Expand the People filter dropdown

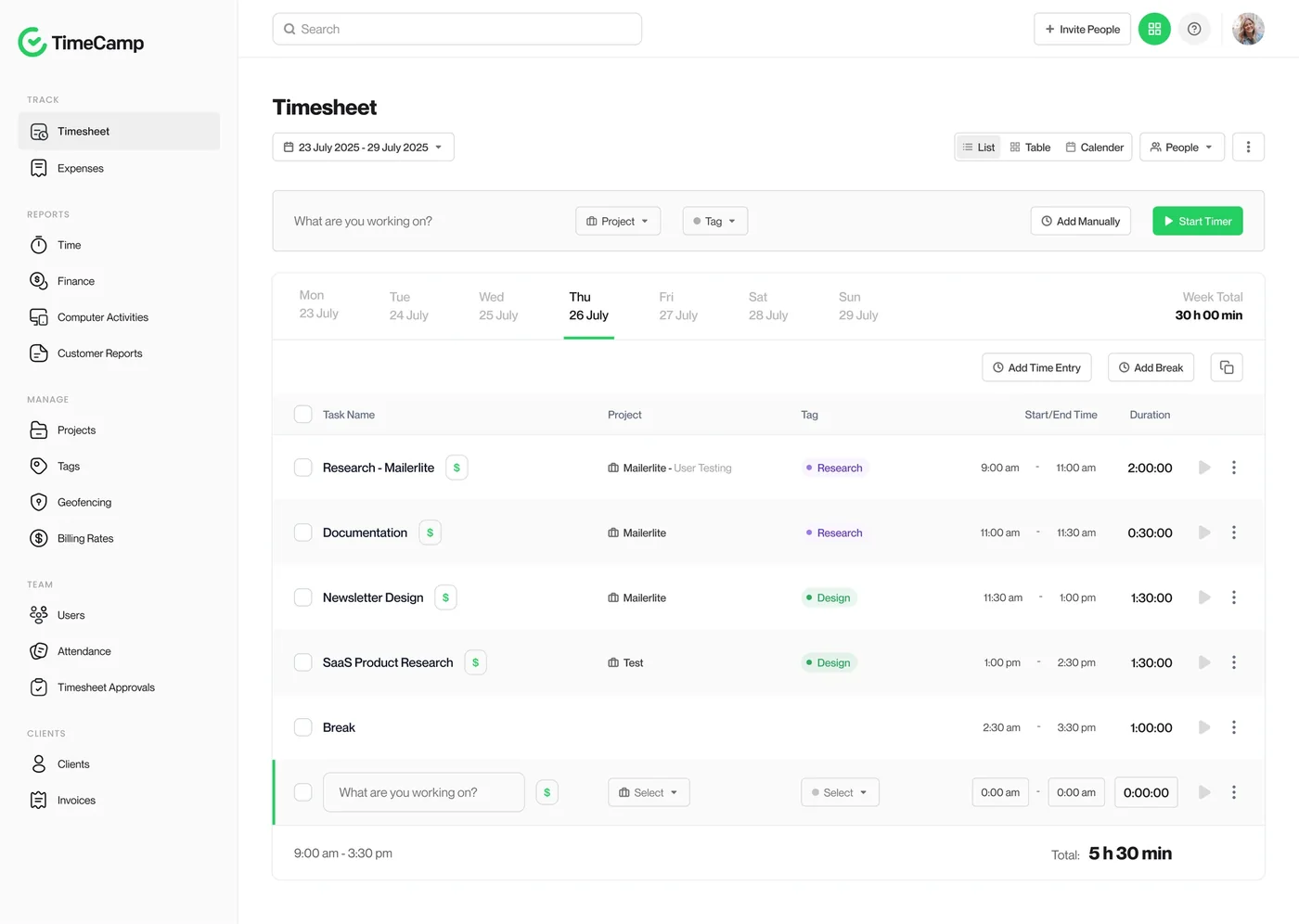1182,147
